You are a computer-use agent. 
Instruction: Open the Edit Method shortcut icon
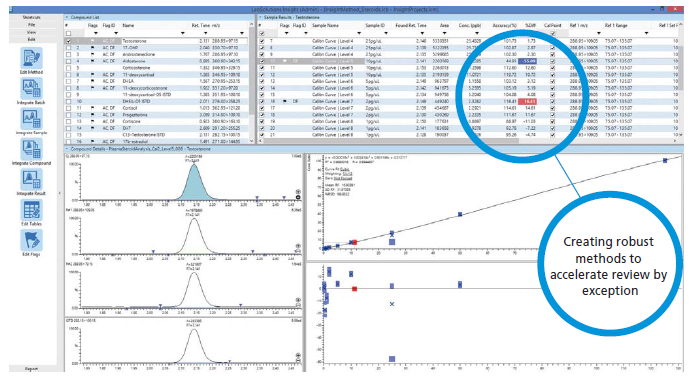click(31, 59)
